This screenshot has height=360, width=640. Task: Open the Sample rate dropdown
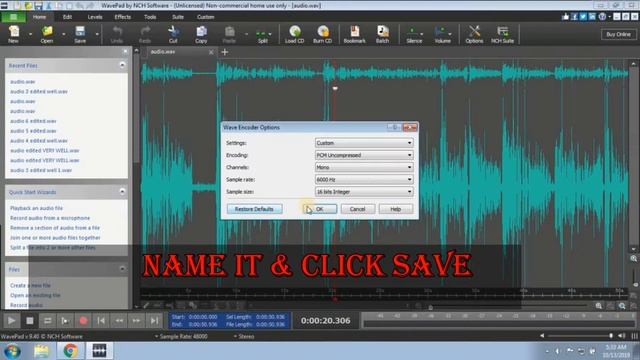pyautogui.click(x=364, y=180)
